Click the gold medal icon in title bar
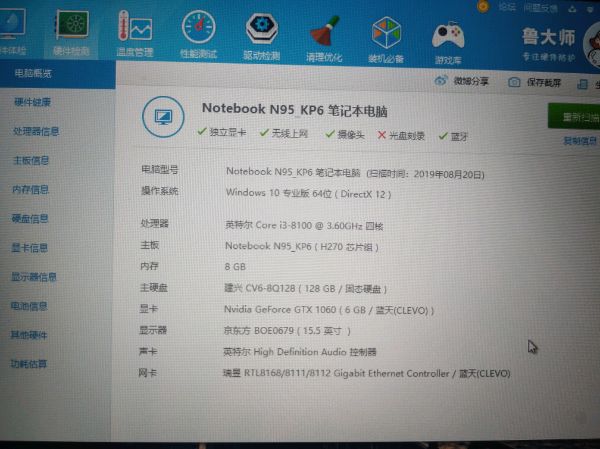The height and width of the screenshot is (449, 600). click(x=484, y=6)
